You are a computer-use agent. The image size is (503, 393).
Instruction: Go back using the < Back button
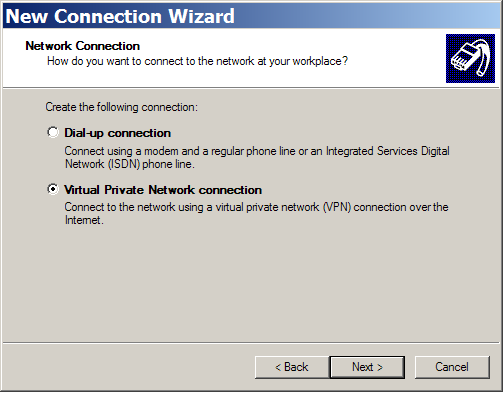pos(292,367)
